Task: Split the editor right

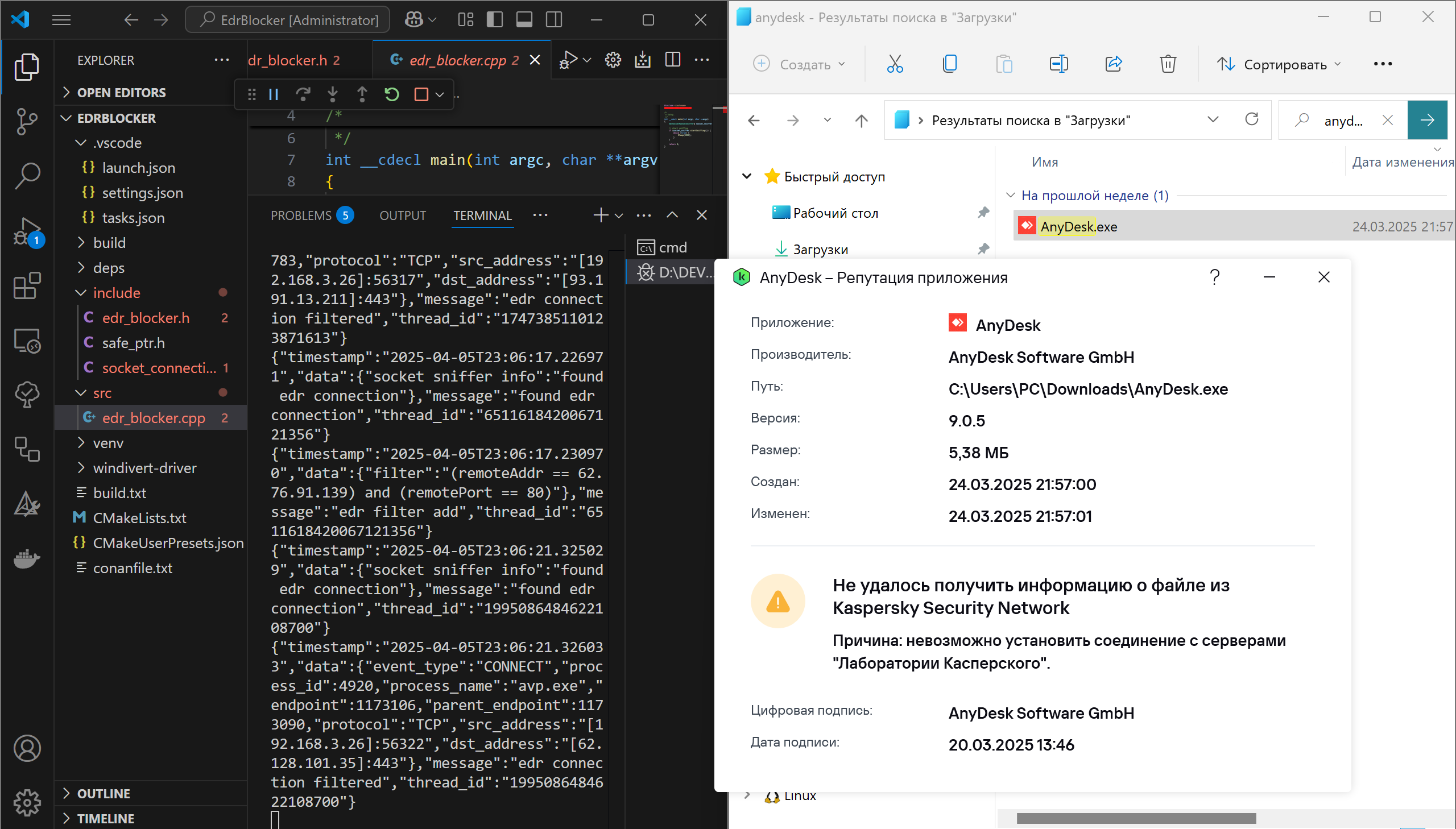Action: [672, 60]
